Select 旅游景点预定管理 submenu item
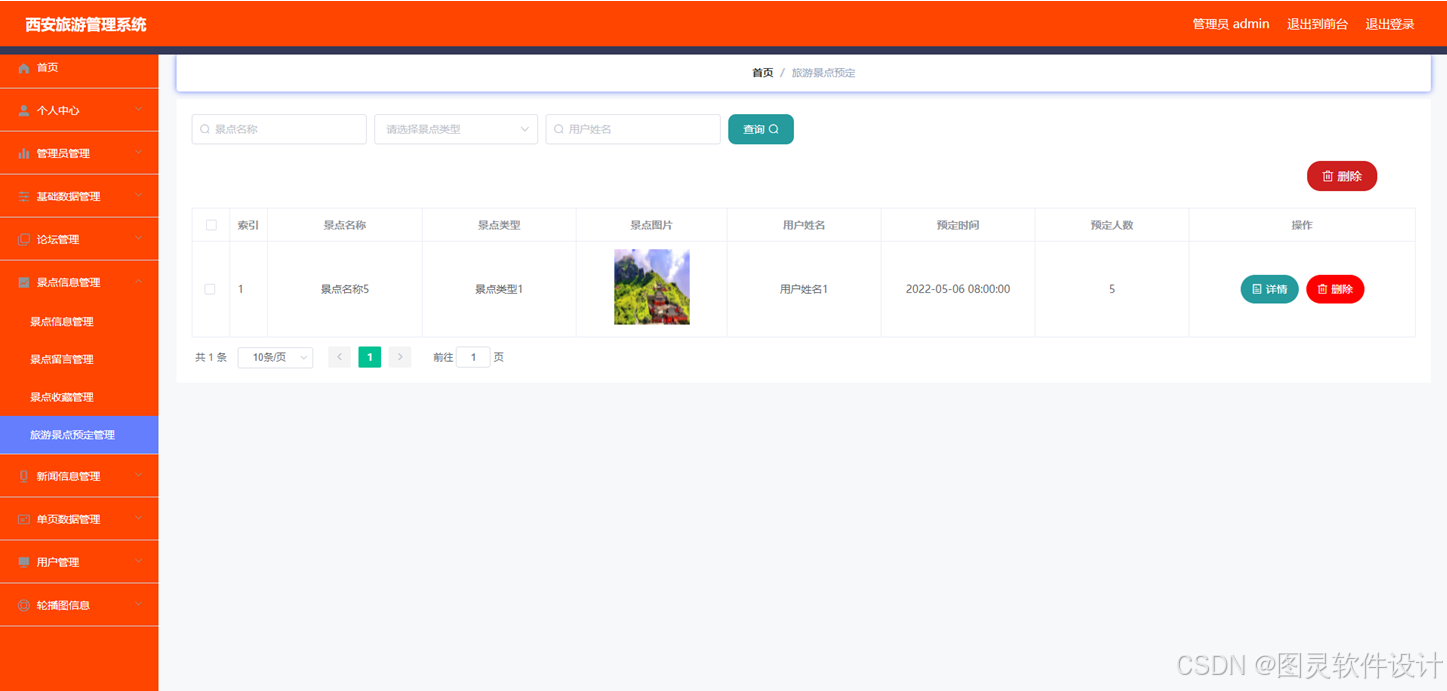This screenshot has height=691, width=1447. tap(79, 435)
